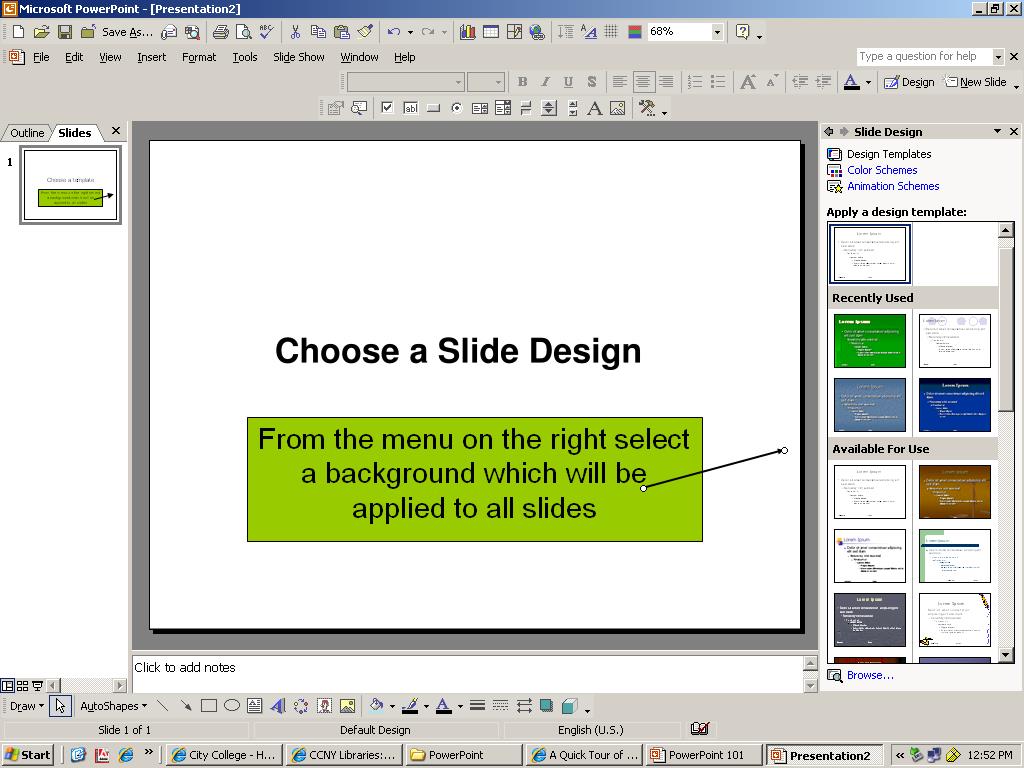The image size is (1024, 768).
Task: Copy the selection
Action: coord(318,31)
